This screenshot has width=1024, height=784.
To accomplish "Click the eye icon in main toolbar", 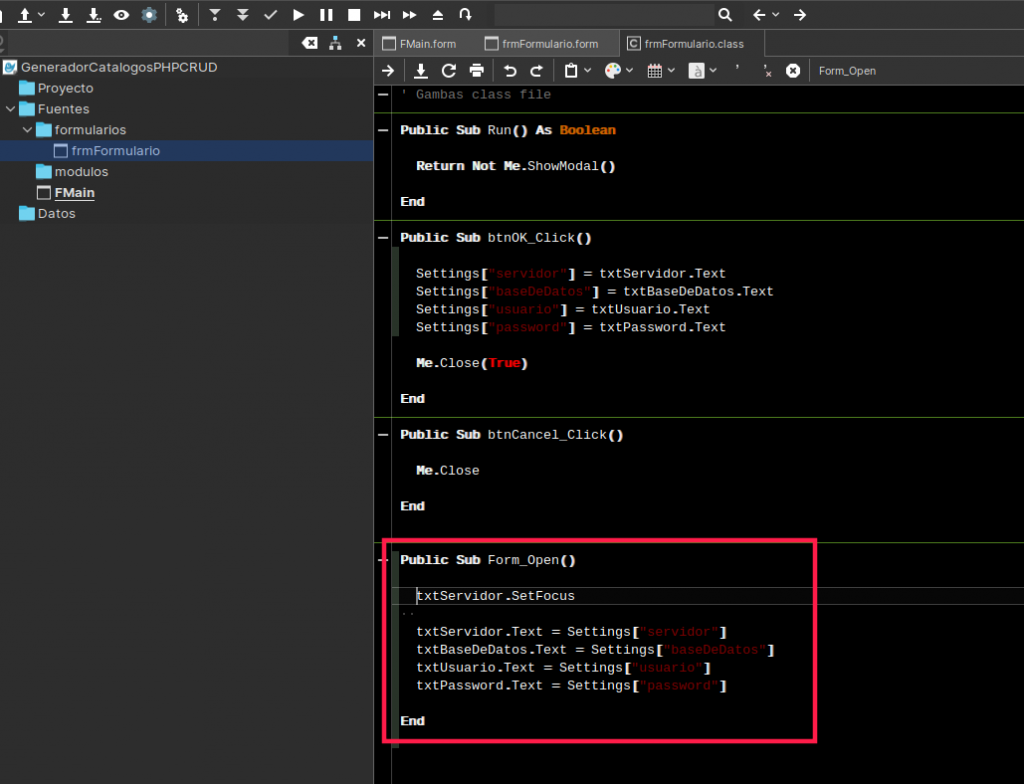I will click(x=121, y=15).
